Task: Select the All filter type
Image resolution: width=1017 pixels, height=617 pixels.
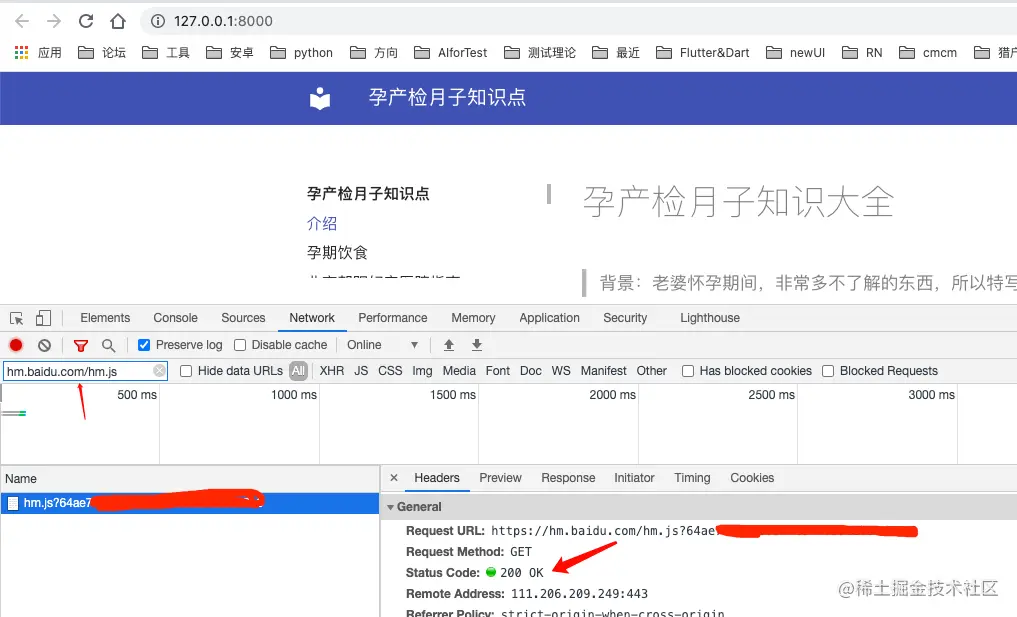Action: [x=298, y=371]
